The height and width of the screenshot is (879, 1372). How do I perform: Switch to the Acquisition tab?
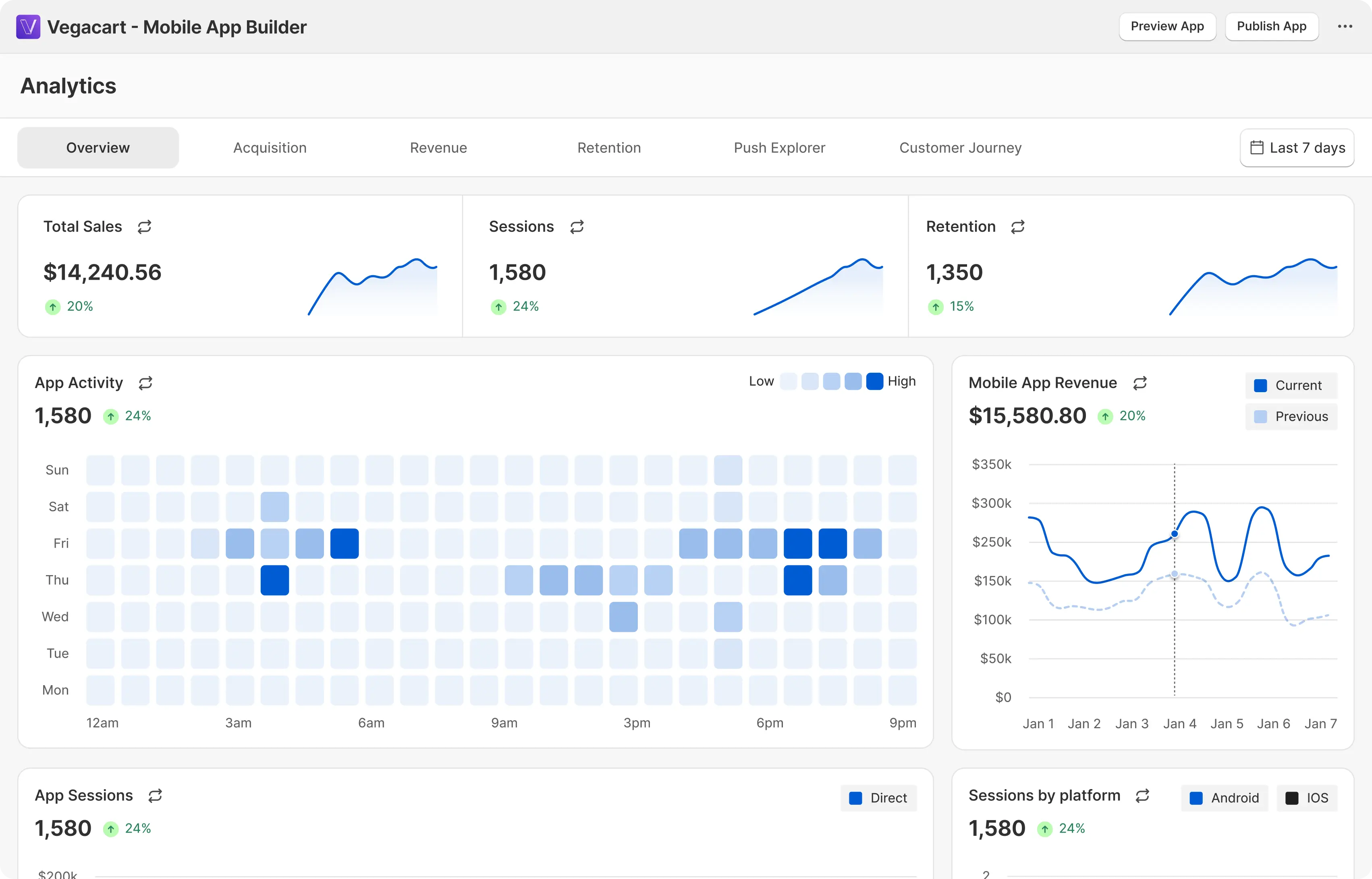click(270, 147)
